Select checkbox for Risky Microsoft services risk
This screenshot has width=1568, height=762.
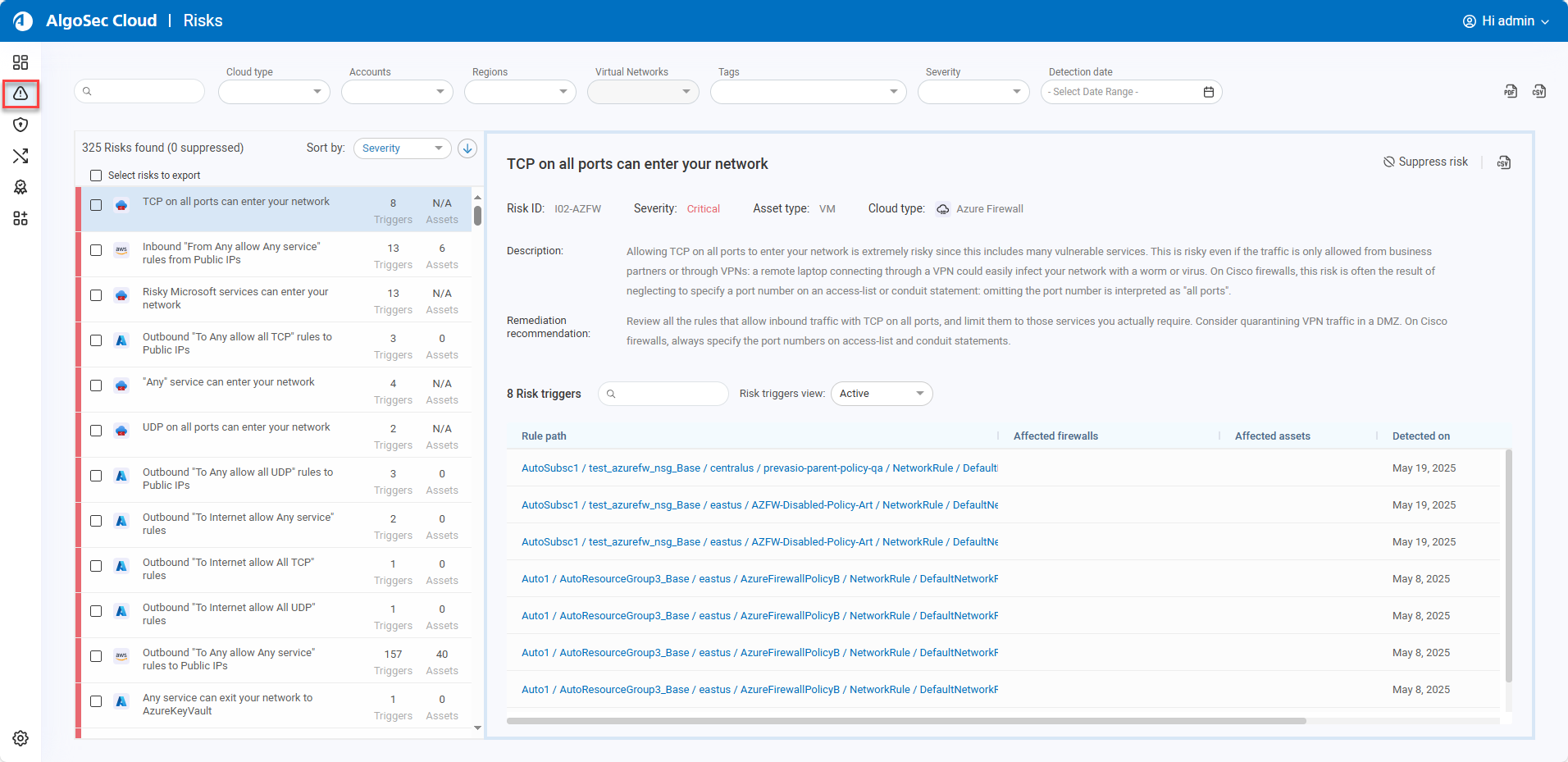pyautogui.click(x=96, y=295)
